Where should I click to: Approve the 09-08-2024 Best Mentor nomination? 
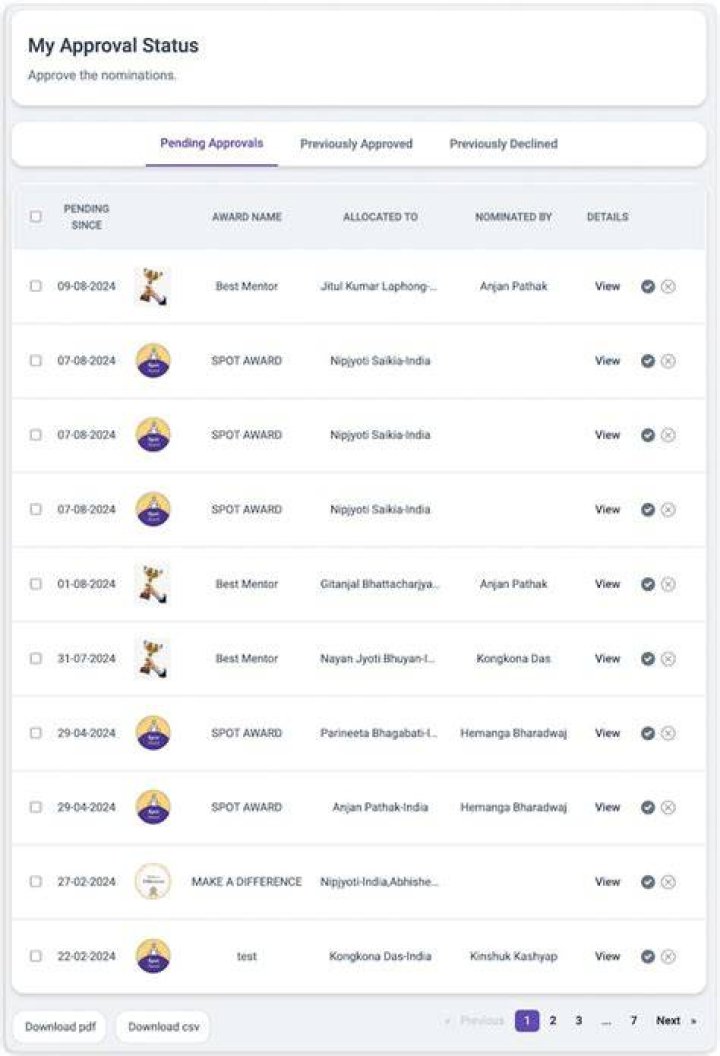647,286
